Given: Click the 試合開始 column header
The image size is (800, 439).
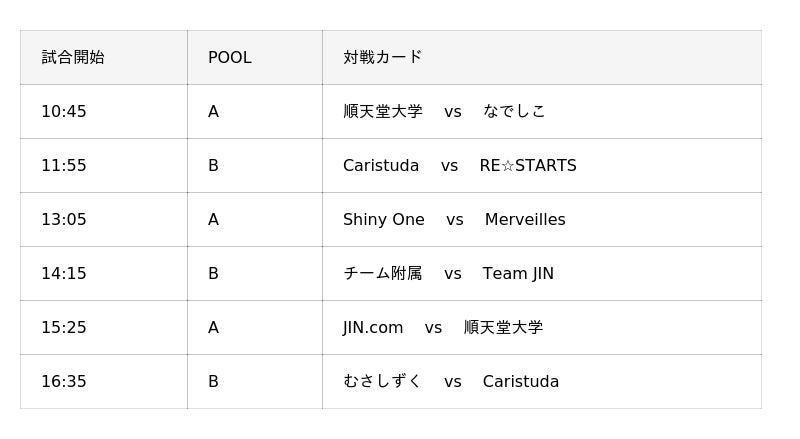Looking at the screenshot, I should pos(73,58).
